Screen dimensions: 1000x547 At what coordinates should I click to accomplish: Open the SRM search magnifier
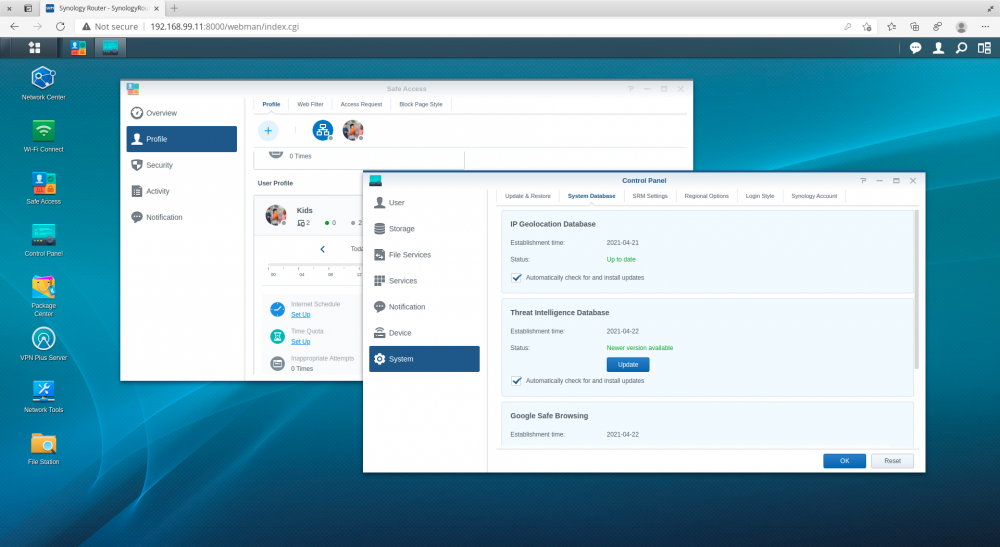[x=961, y=48]
